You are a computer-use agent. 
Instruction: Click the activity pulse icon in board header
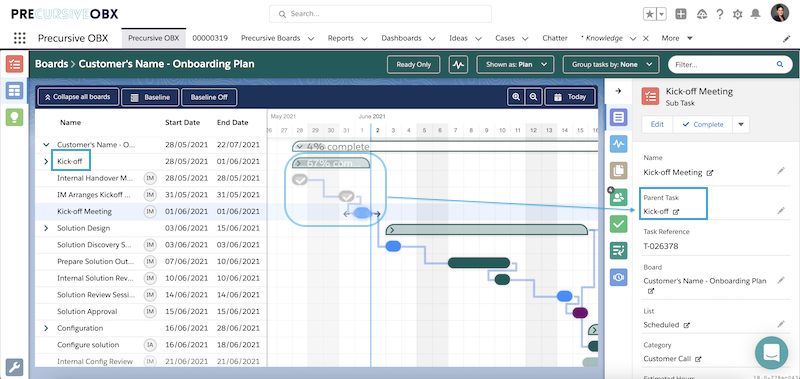[459, 65]
